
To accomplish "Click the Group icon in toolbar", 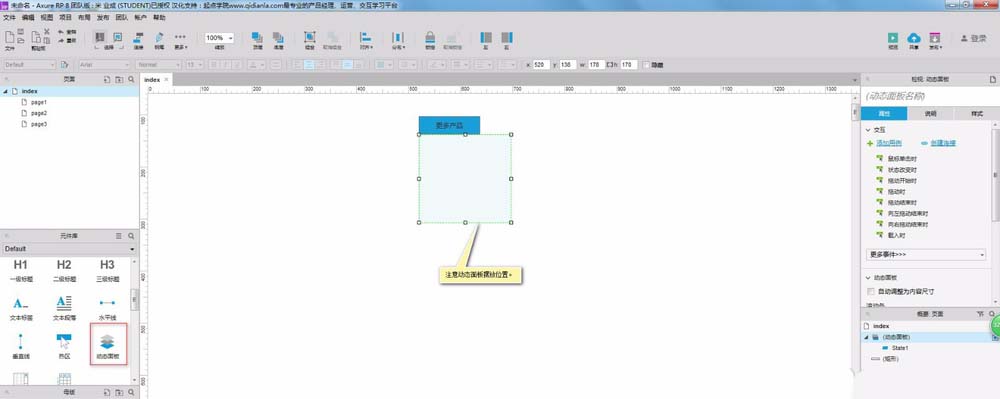I will (x=309, y=38).
